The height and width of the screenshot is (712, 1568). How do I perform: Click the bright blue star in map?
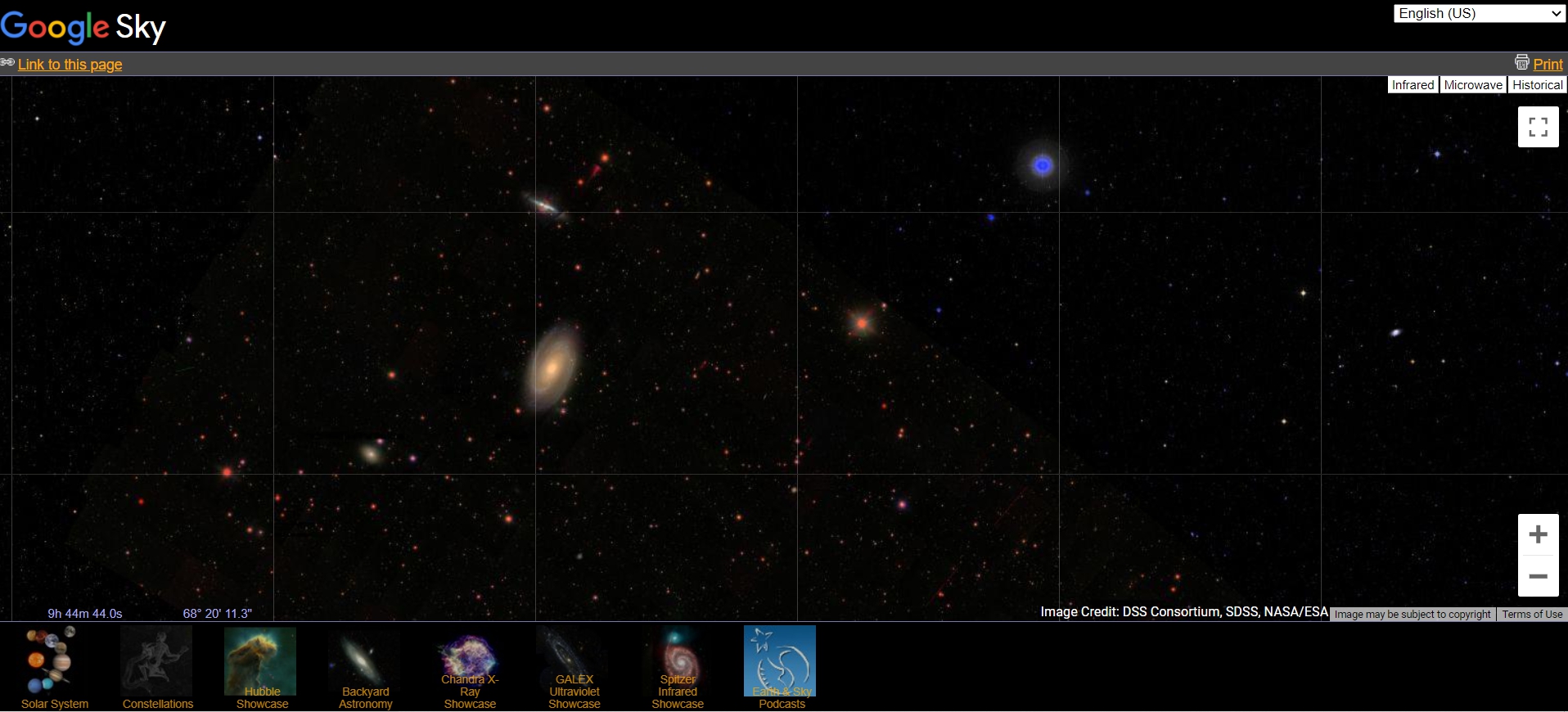(1042, 165)
